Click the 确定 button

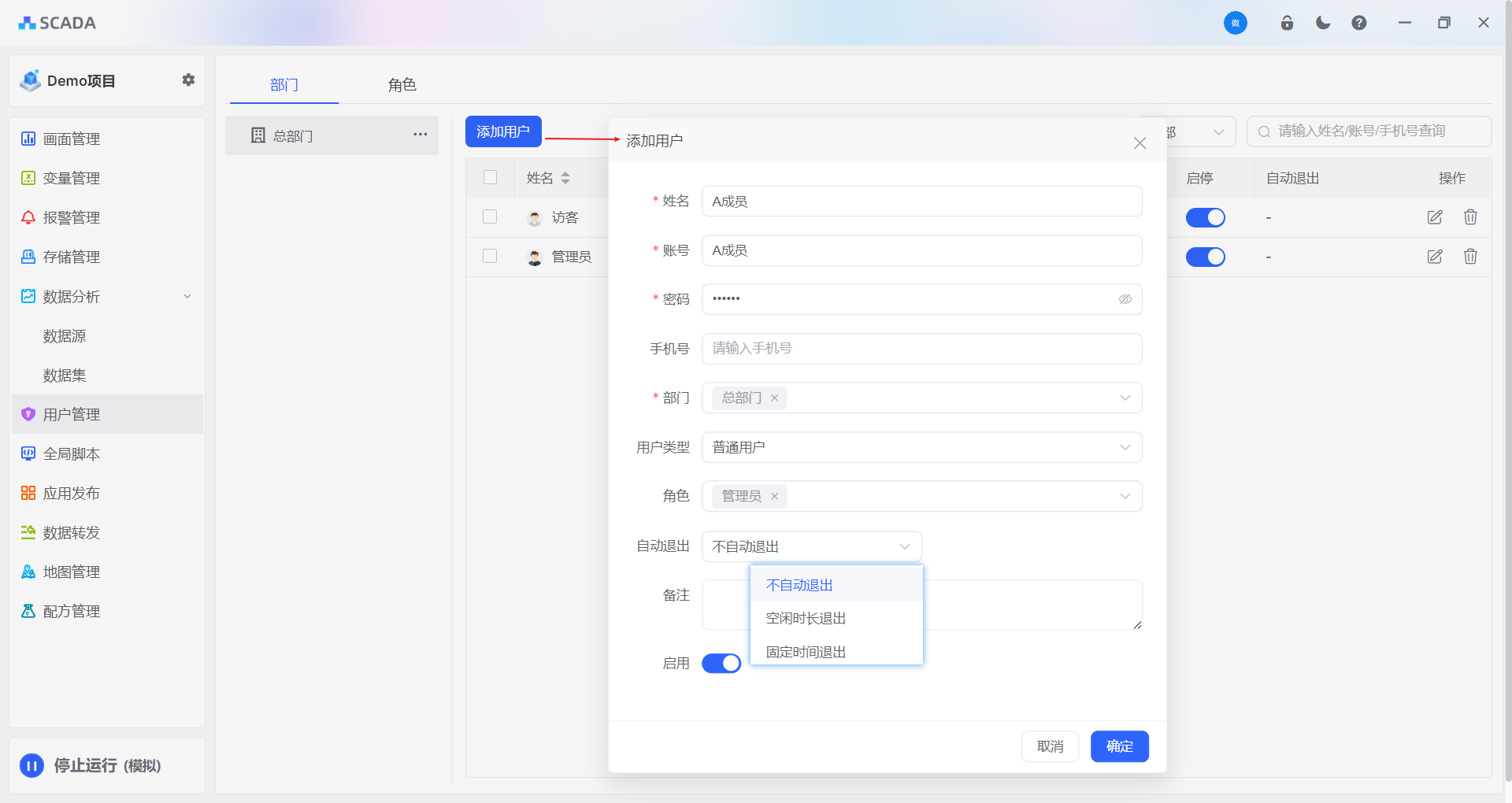[x=1119, y=746]
